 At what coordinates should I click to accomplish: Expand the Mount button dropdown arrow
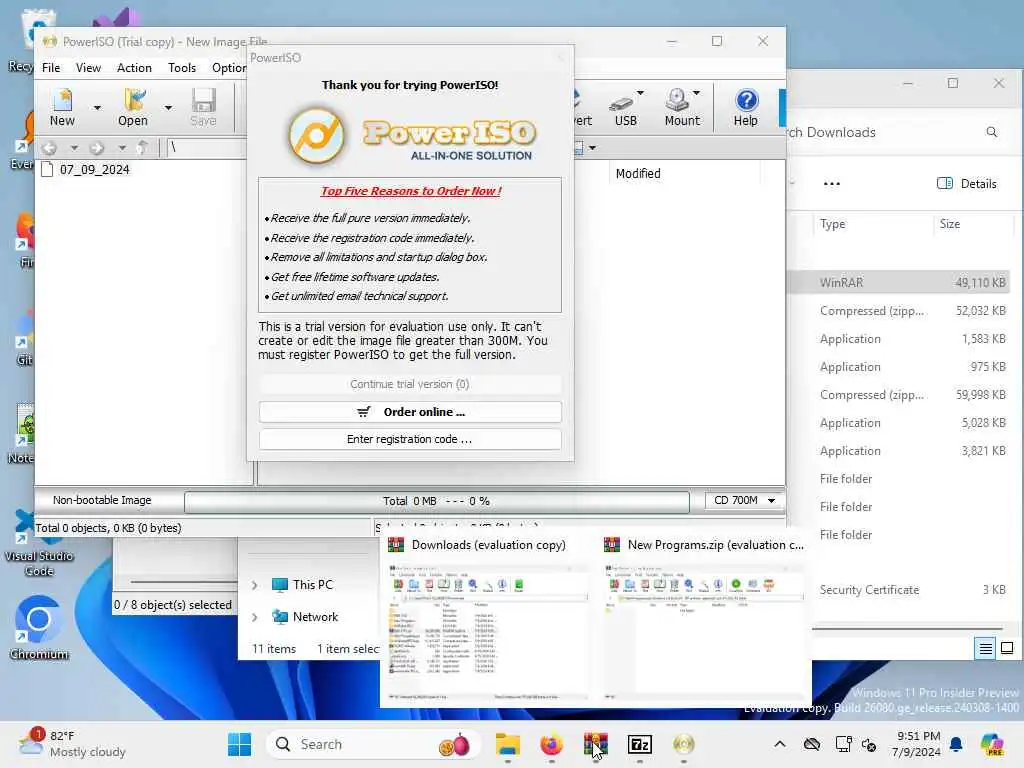click(x=696, y=93)
